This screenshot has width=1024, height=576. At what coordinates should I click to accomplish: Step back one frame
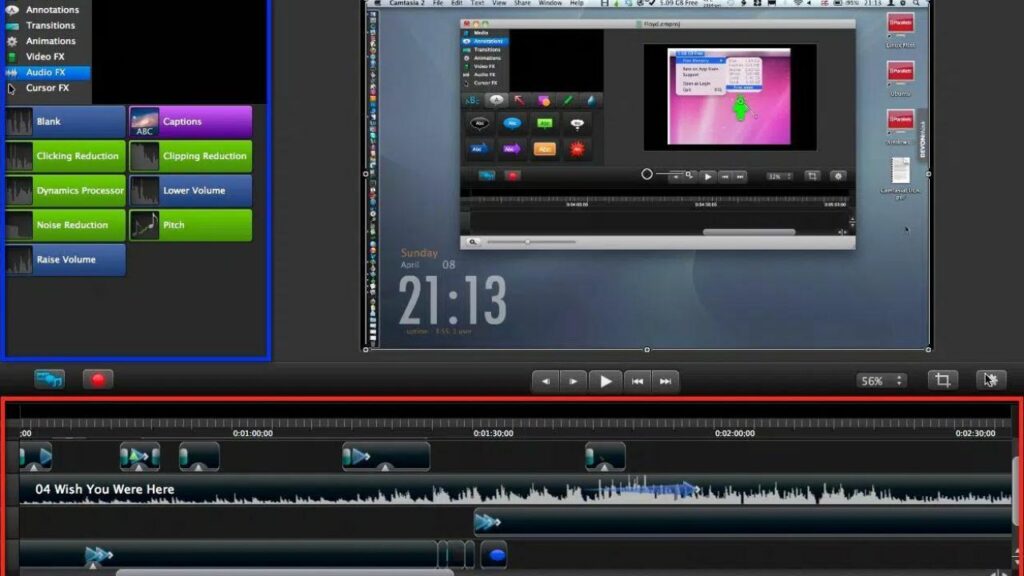pyautogui.click(x=545, y=381)
